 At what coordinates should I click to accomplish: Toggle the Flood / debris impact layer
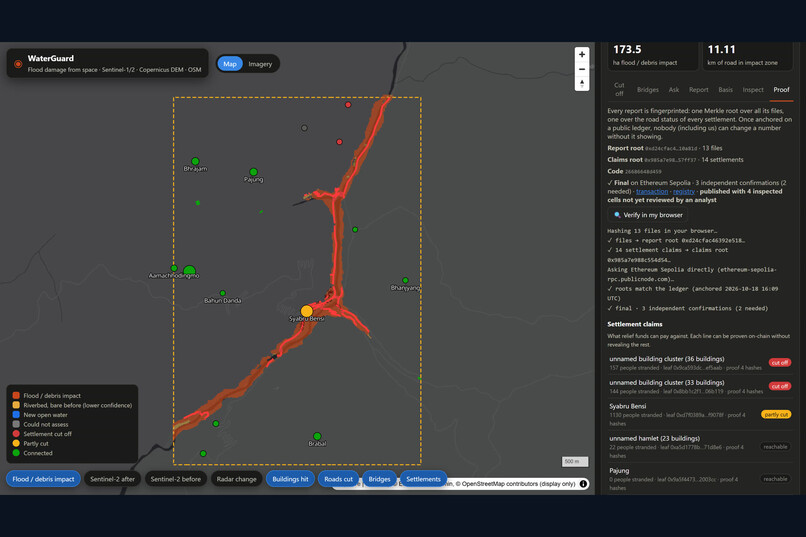coord(43,479)
